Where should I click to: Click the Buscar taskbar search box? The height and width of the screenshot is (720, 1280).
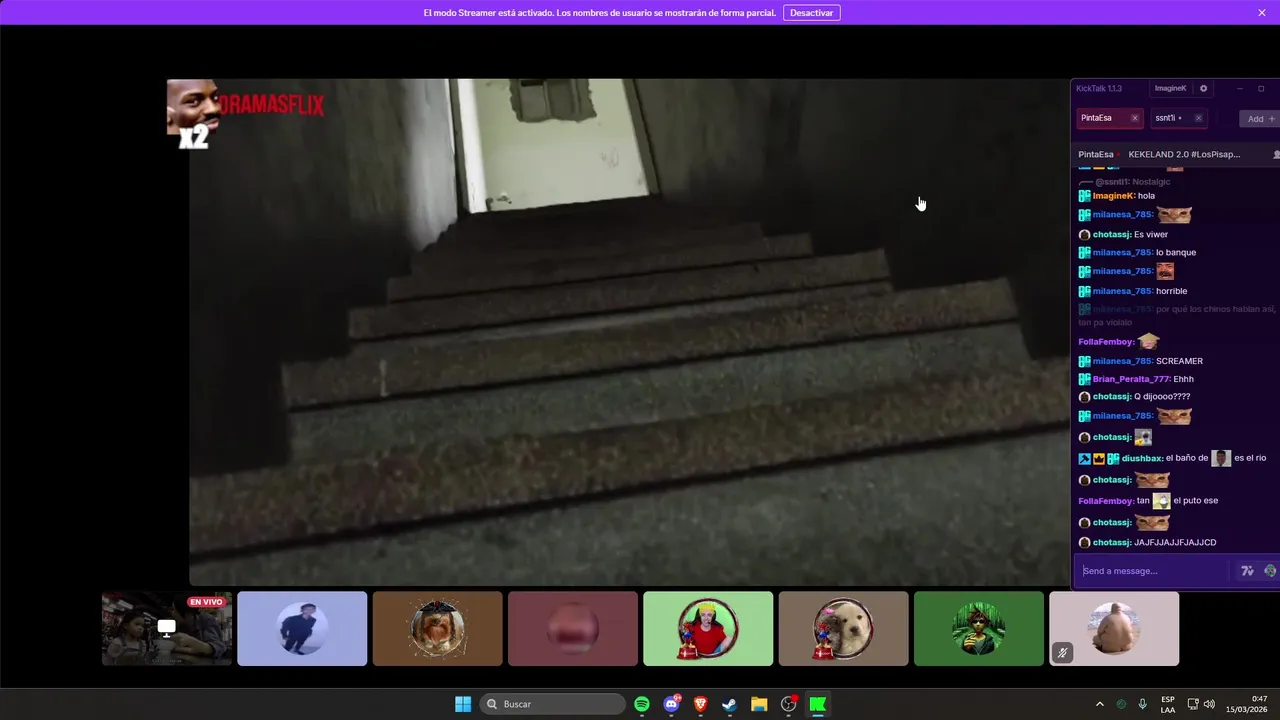[x=553, y=704]
